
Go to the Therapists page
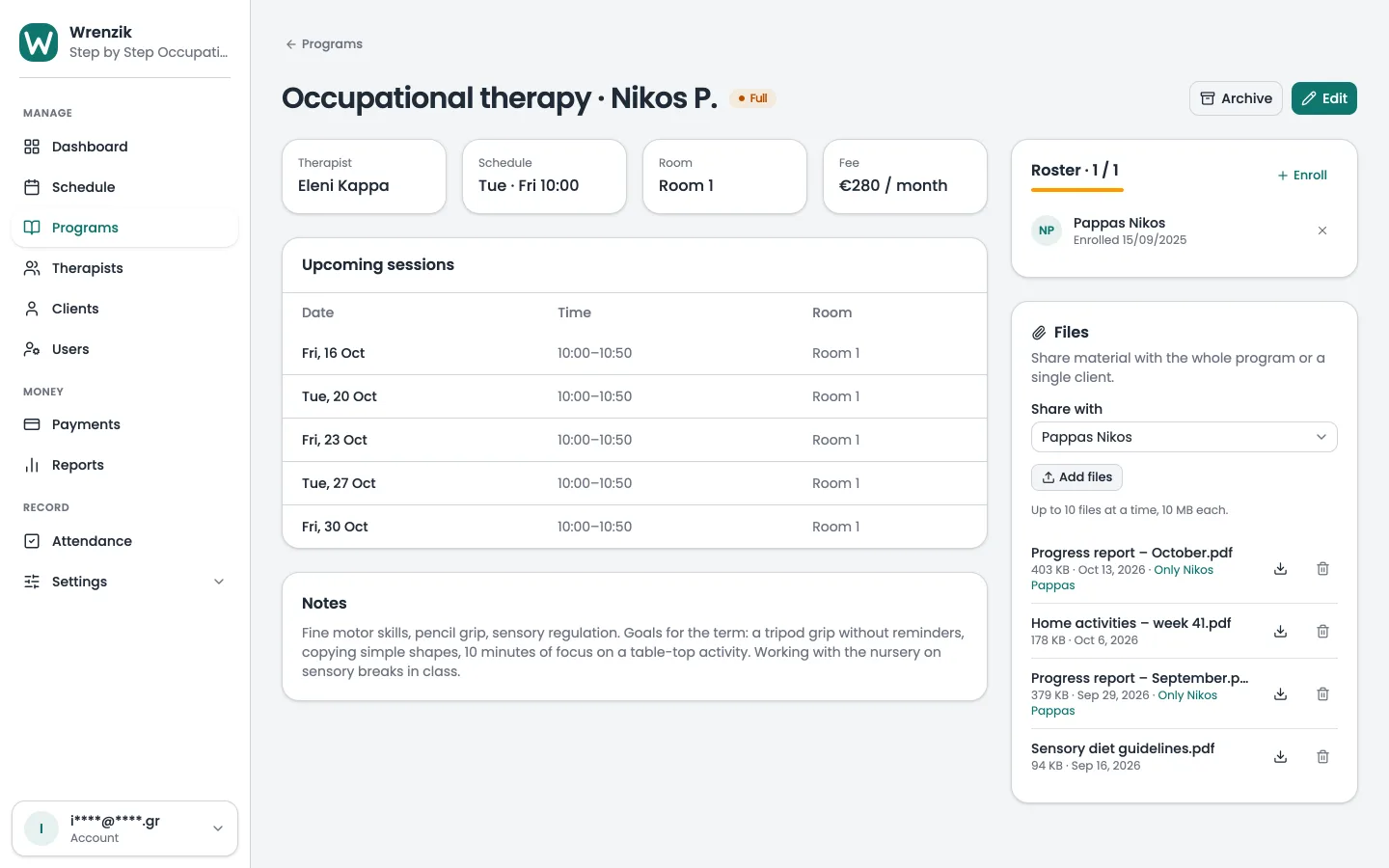pyautogui.click(x=124, y=268)
